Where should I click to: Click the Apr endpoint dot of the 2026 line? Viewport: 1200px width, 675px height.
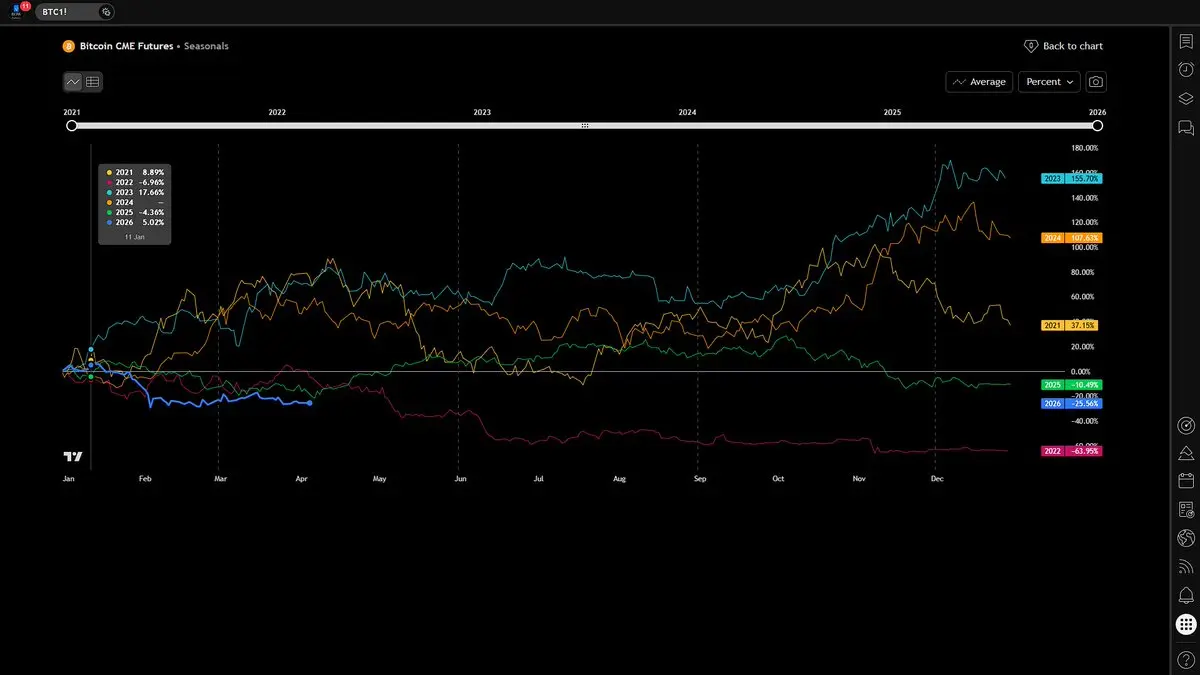310,403
